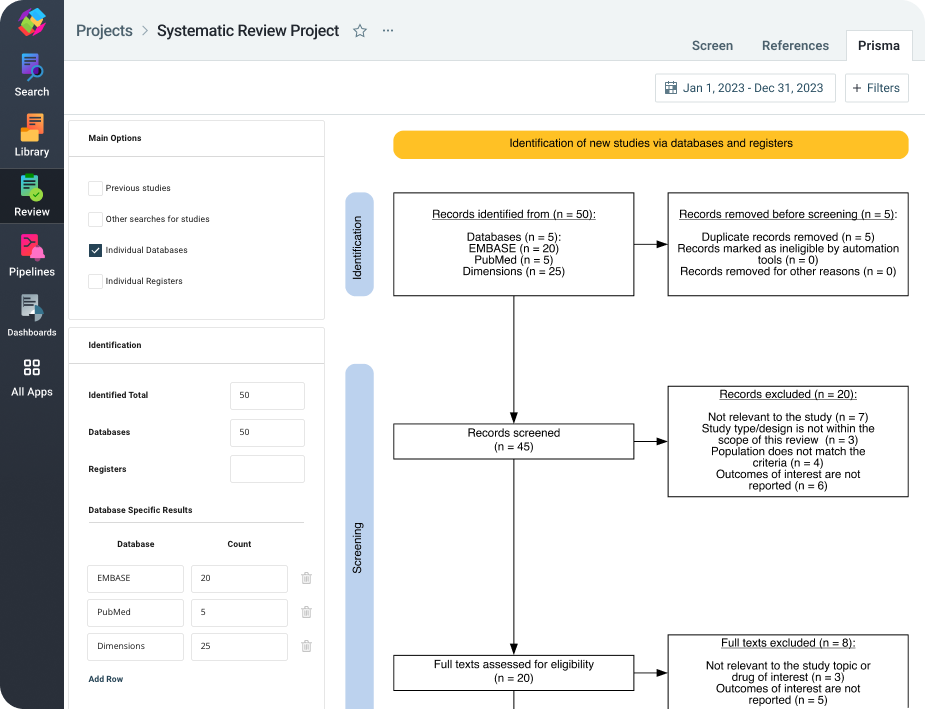Open the All Apps grid icon

point(31,372)
